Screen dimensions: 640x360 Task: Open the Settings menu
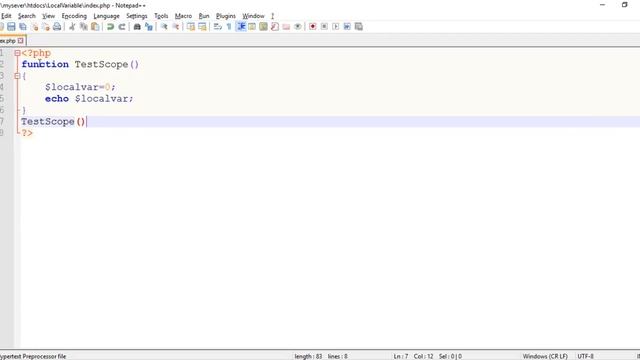(136, 16)
